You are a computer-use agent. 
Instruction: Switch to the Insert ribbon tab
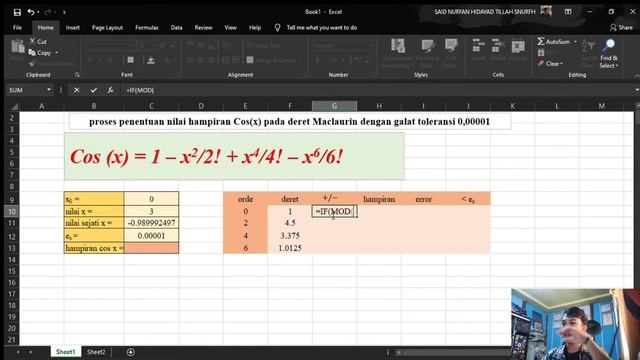pos(73,27)
